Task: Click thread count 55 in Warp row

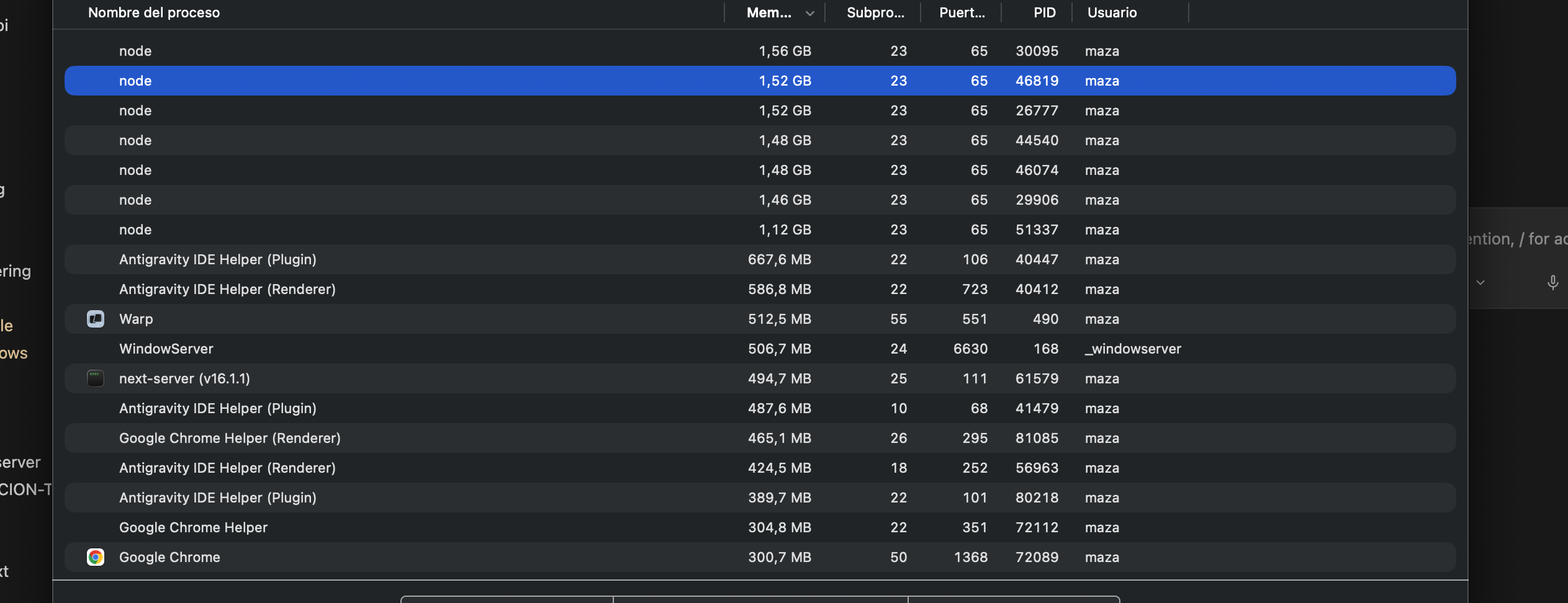Action: pyautogui.click(x=898, y=319)
